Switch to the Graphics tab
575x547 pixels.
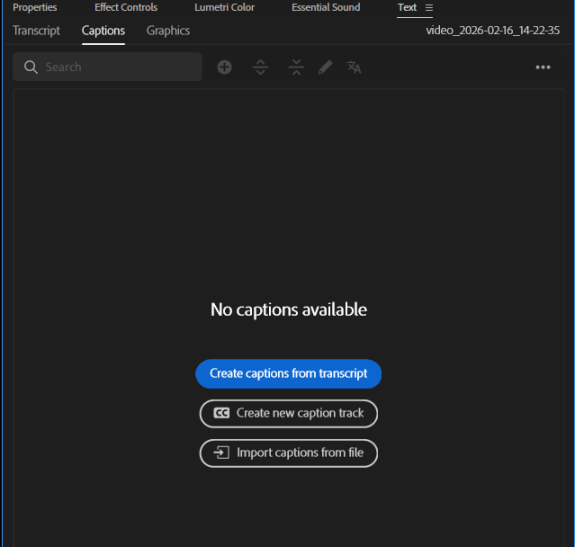[x=168, y=31]
